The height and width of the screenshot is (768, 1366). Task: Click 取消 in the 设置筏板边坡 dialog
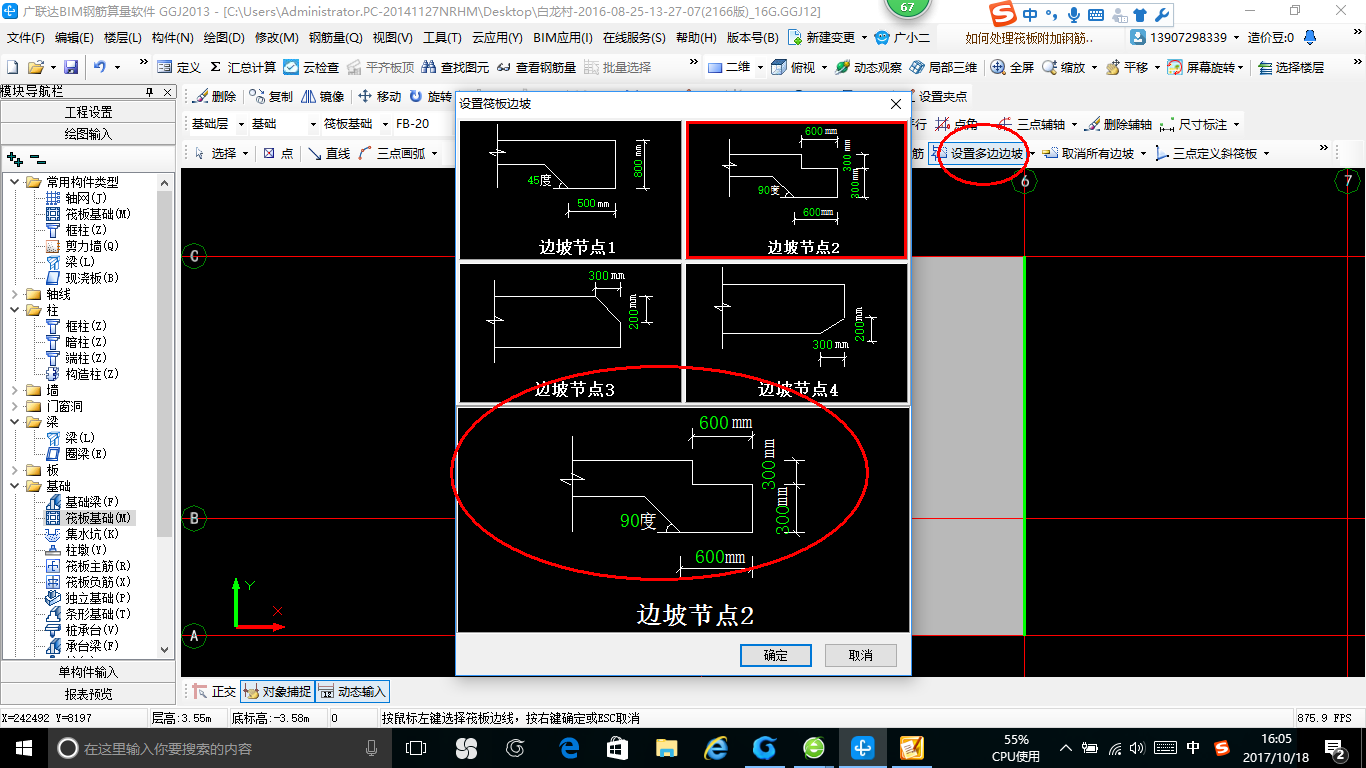860,655
